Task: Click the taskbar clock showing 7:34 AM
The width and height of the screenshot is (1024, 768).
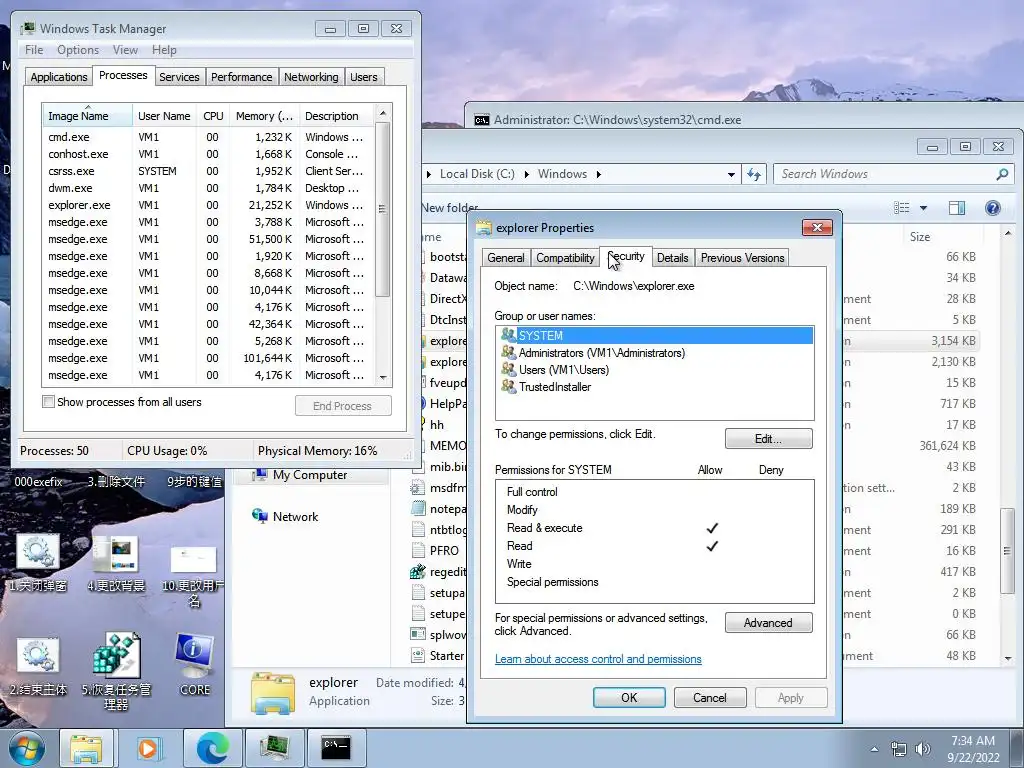Action: tap(972, 749)
